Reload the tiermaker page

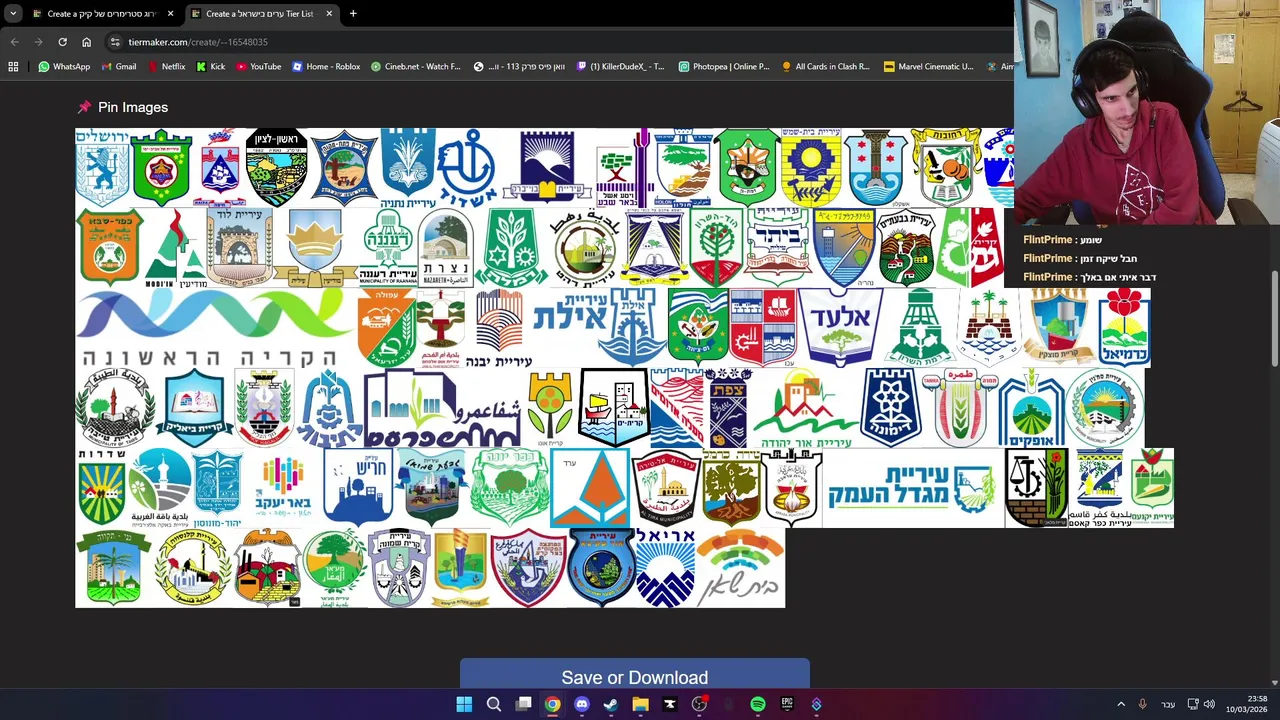click(62, 42)
